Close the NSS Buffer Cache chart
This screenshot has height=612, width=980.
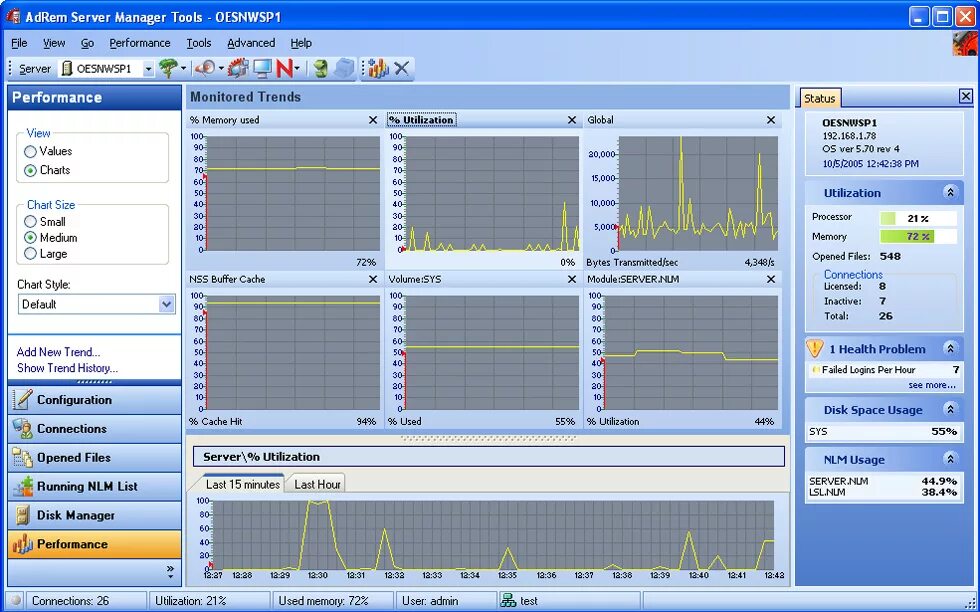[373, 279]
